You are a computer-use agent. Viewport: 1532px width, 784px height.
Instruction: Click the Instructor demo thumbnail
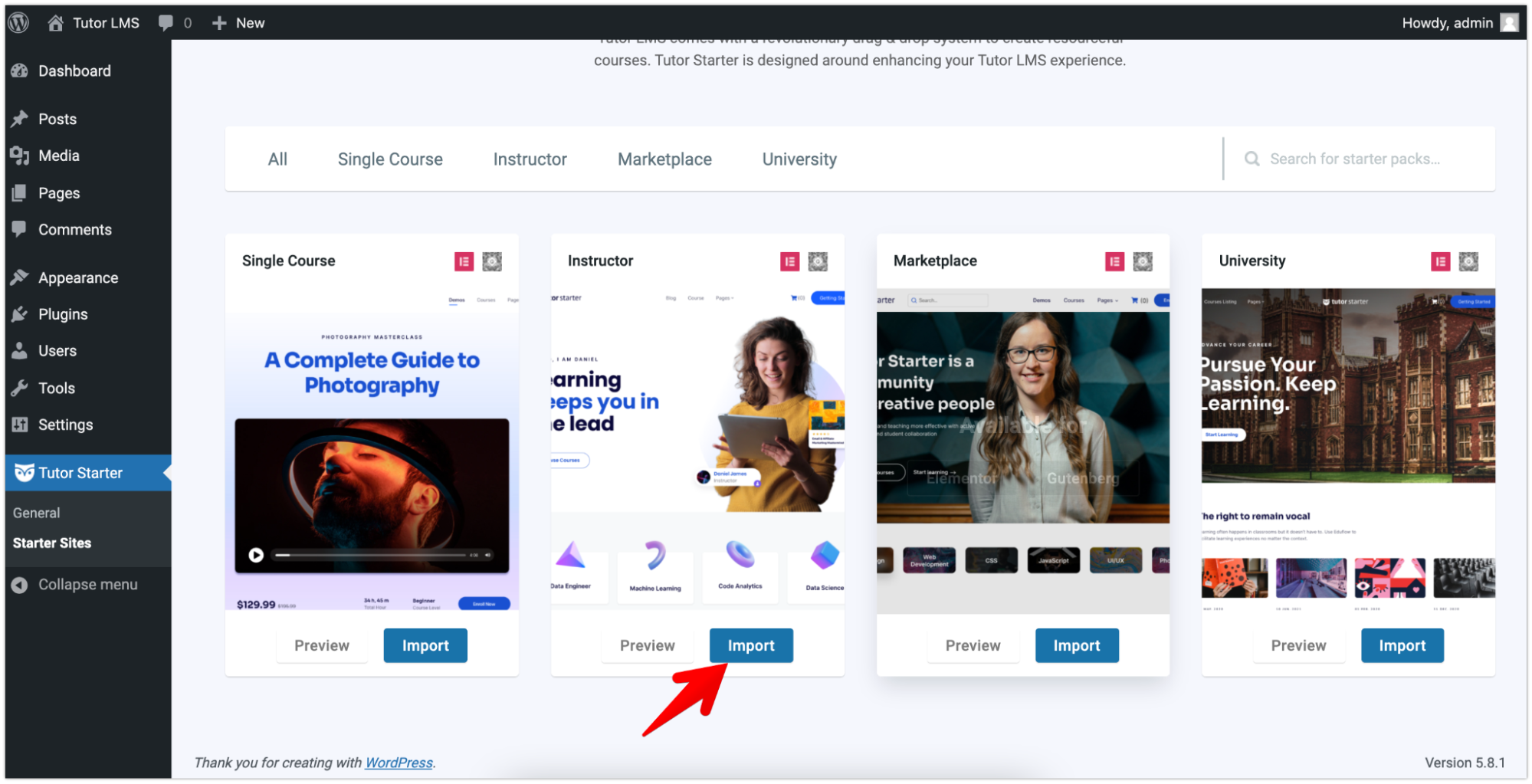(697, 450)
